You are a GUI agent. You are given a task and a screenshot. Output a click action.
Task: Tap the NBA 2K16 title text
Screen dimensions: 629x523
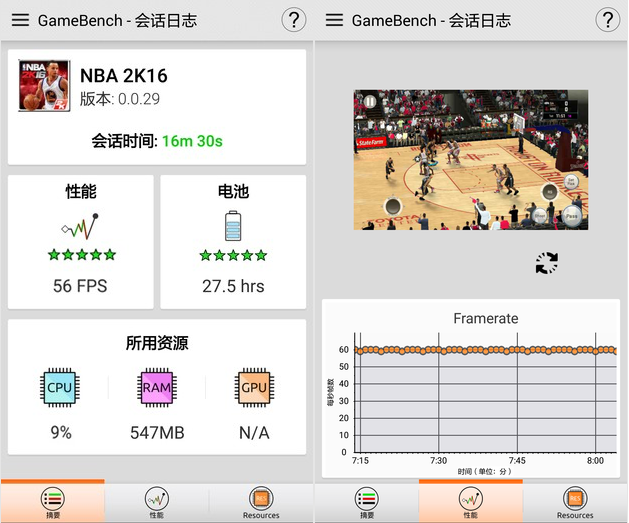[124, 75]
